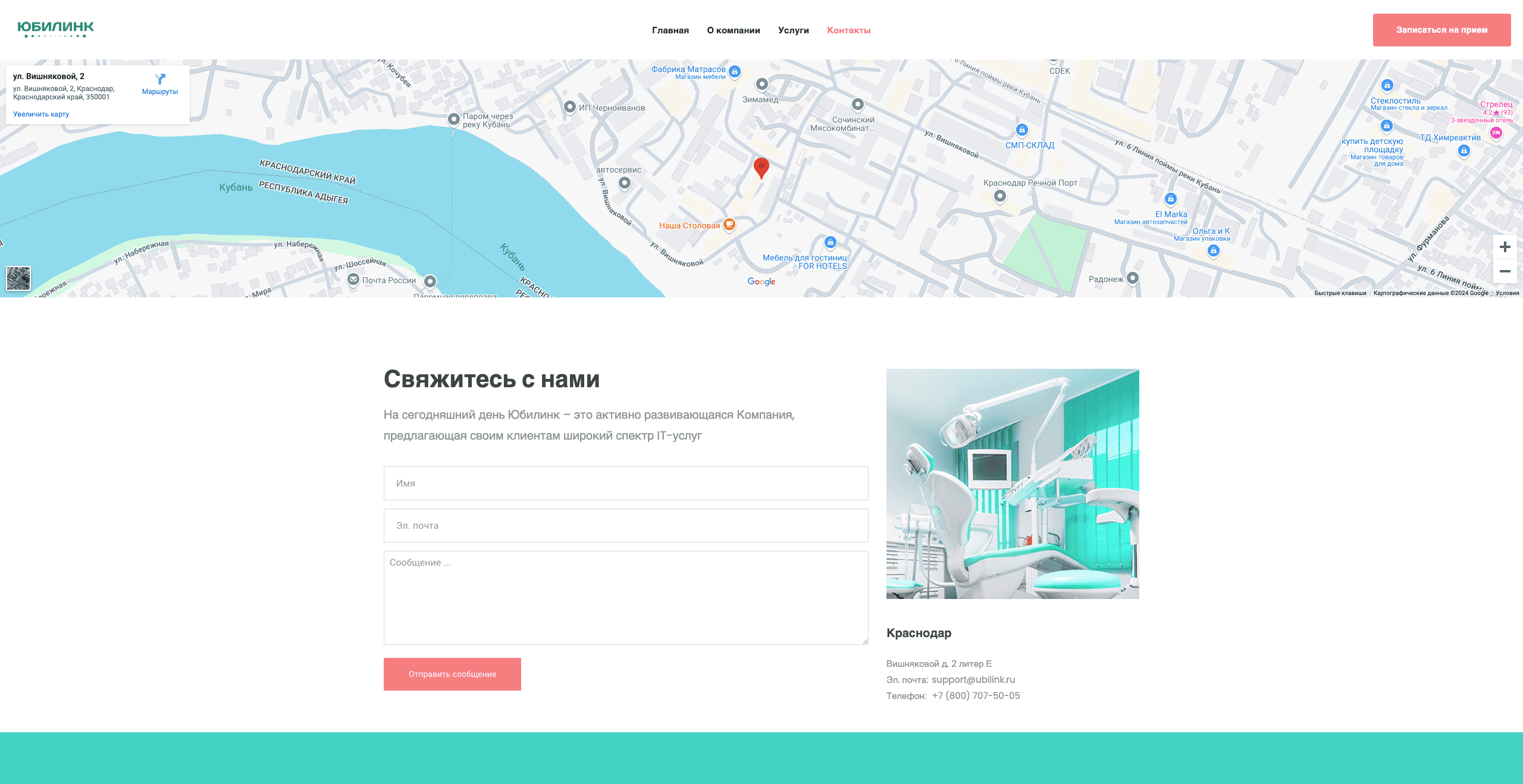Focus the Имя input field
This screenshot has height=784, width=1523.
(625, 483)
